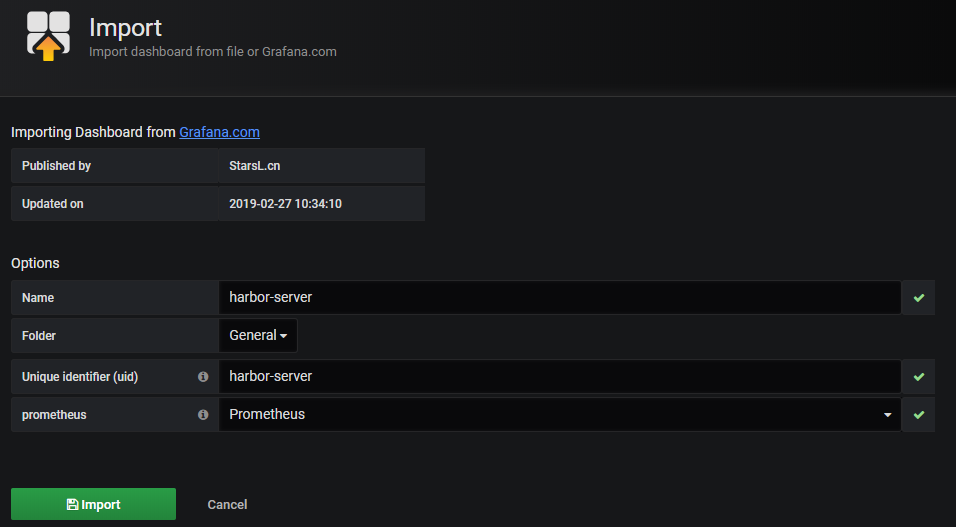This screenshot has height=527, width=956.
Task: Click the Folder label
Action: [x=38, y=335]
